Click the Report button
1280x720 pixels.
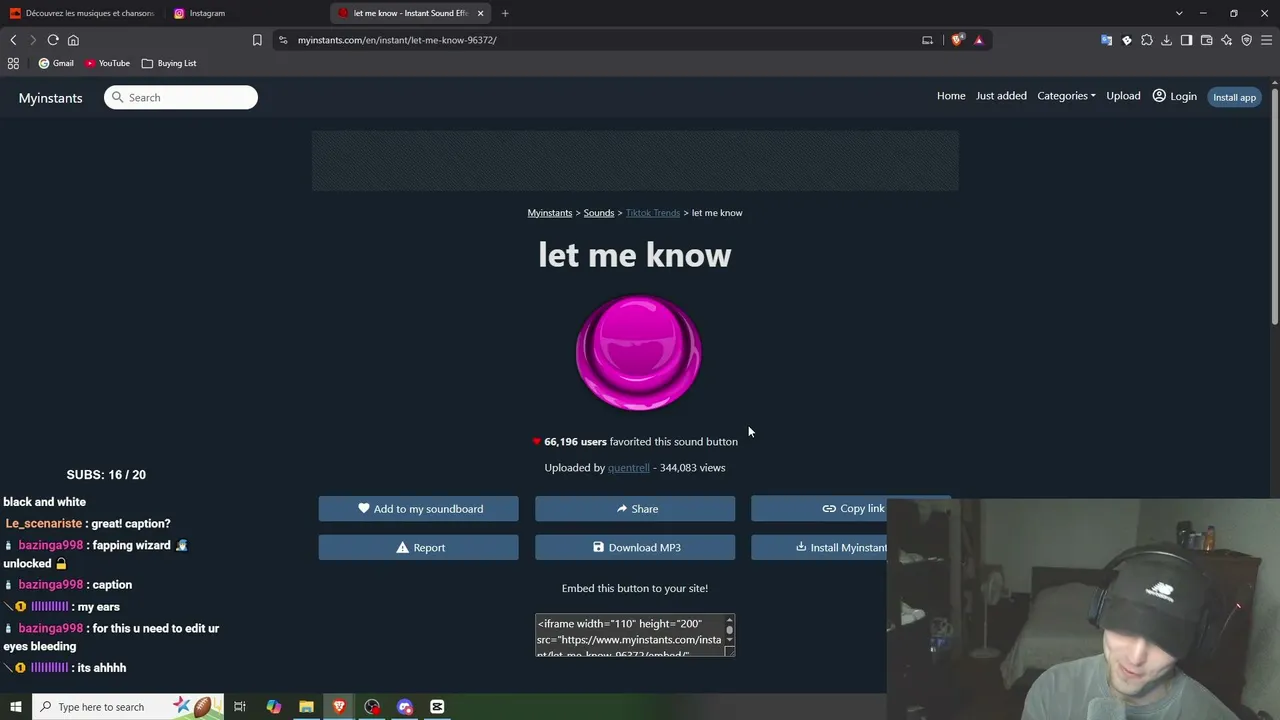click(x=419, y=548)
